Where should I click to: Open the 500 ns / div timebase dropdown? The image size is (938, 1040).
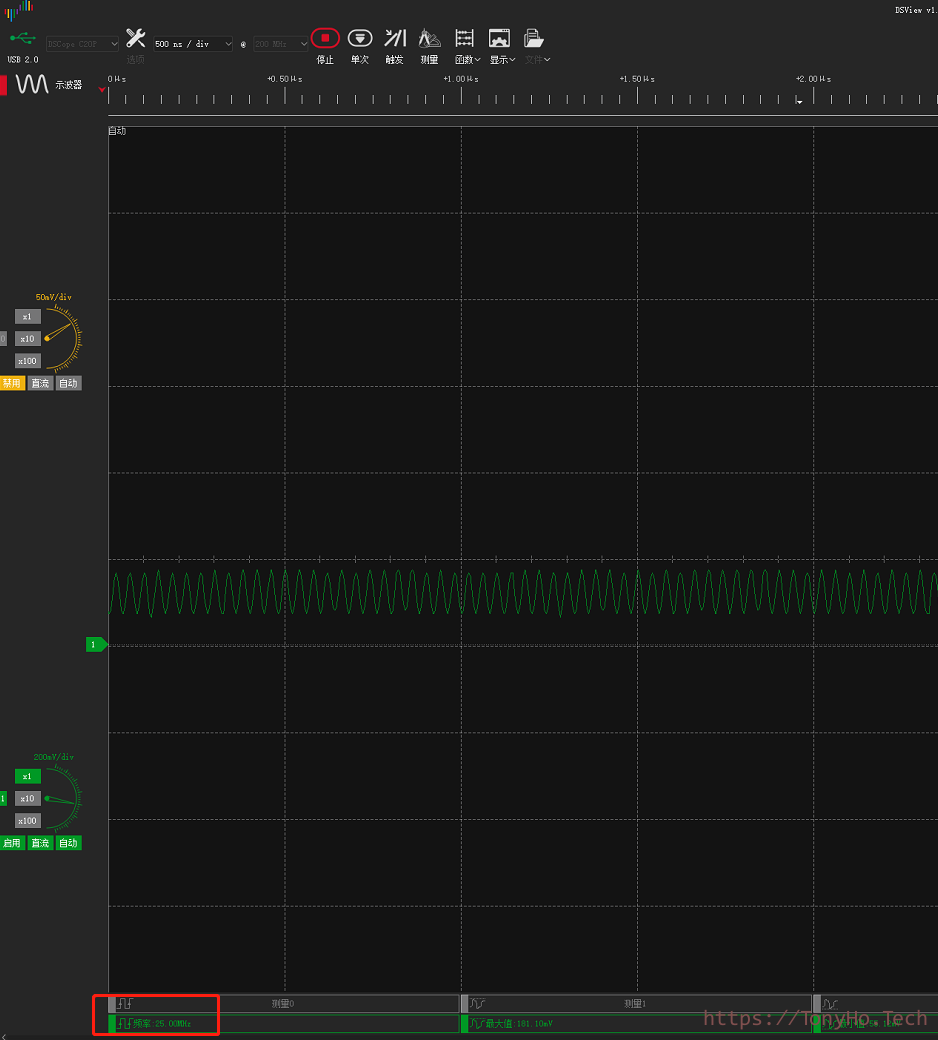point(193,44)
